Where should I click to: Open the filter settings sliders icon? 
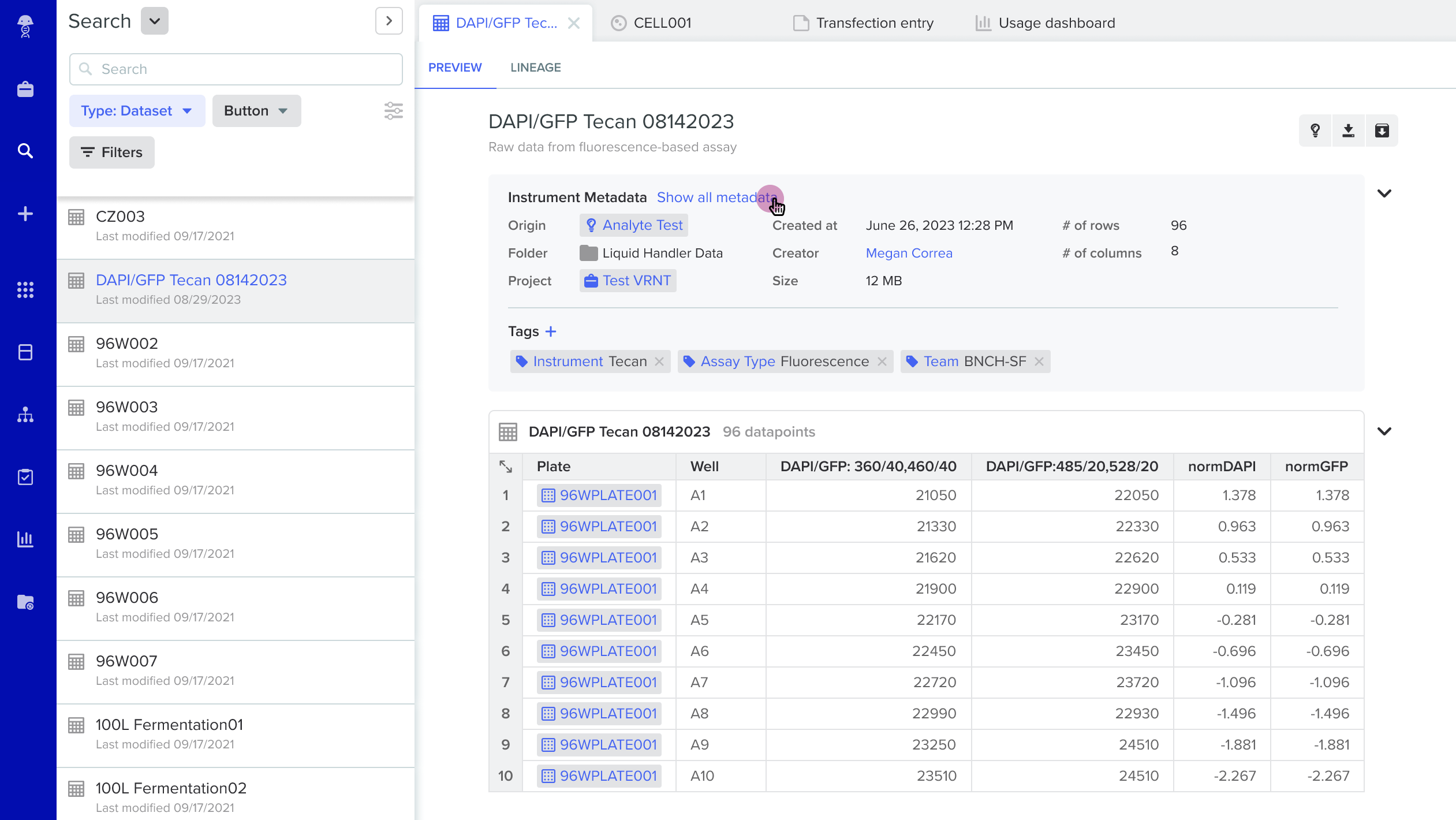tap(393, 110)
